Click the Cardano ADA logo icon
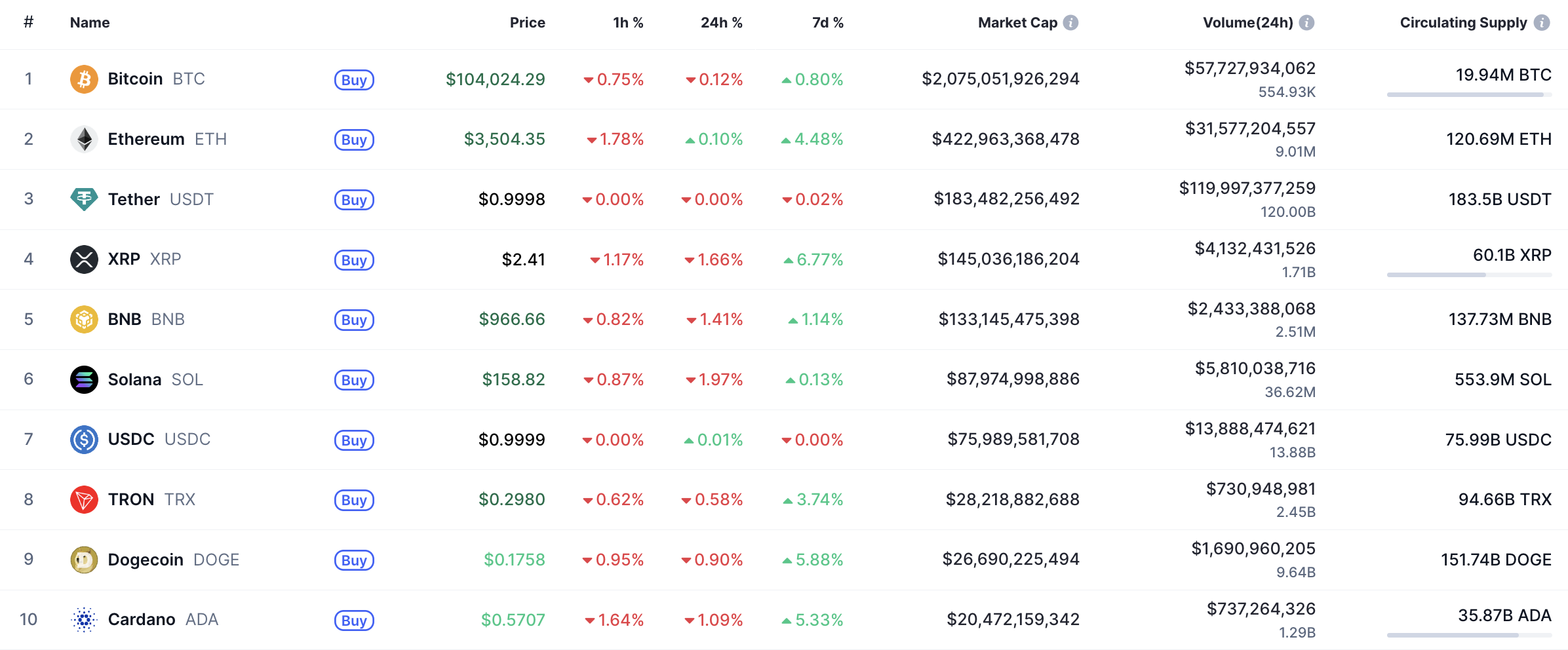This screenshot has height=650, width=1568. tap(84, 619)
